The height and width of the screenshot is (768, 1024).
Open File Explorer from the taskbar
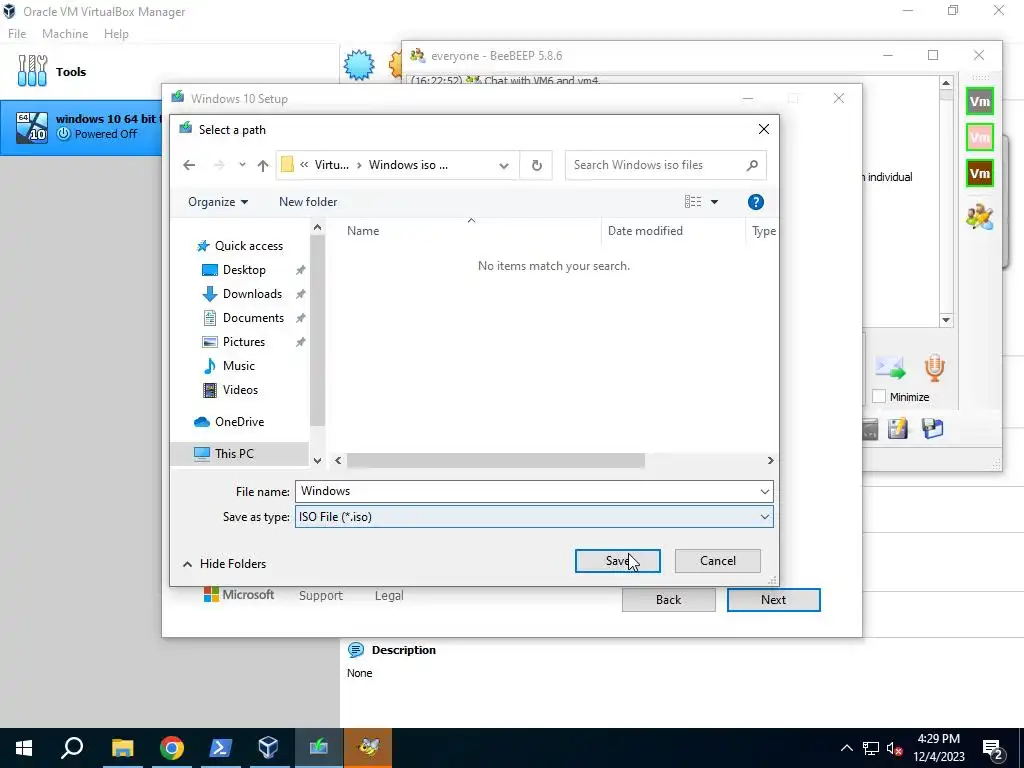122,748
